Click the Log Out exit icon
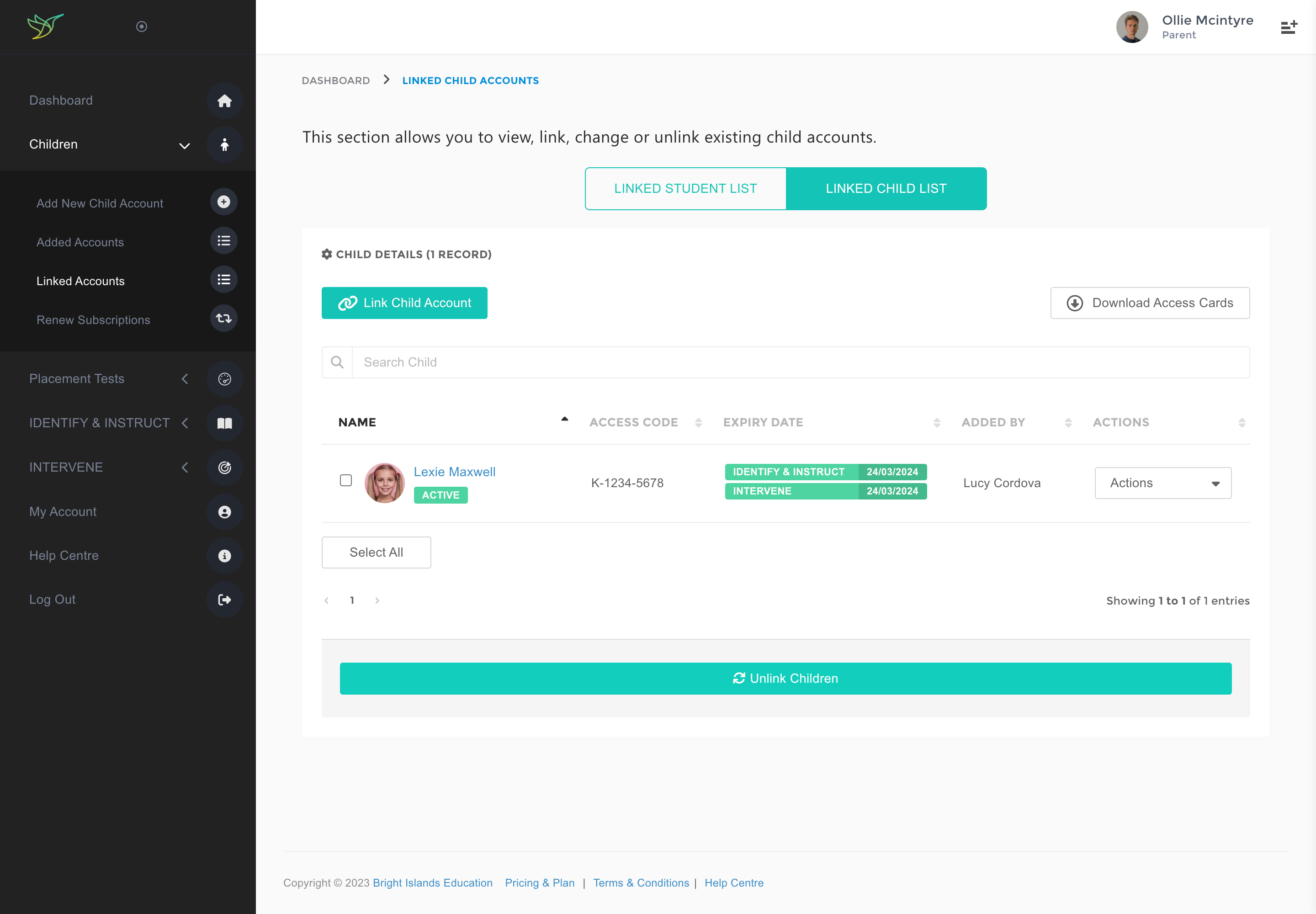The height and width of the screenshot is (914, 1316). point(224,600)
